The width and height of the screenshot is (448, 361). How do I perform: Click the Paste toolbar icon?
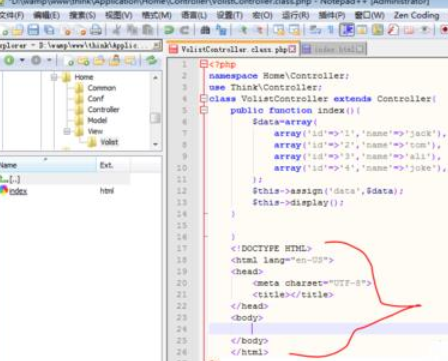(x=147, y=30)
